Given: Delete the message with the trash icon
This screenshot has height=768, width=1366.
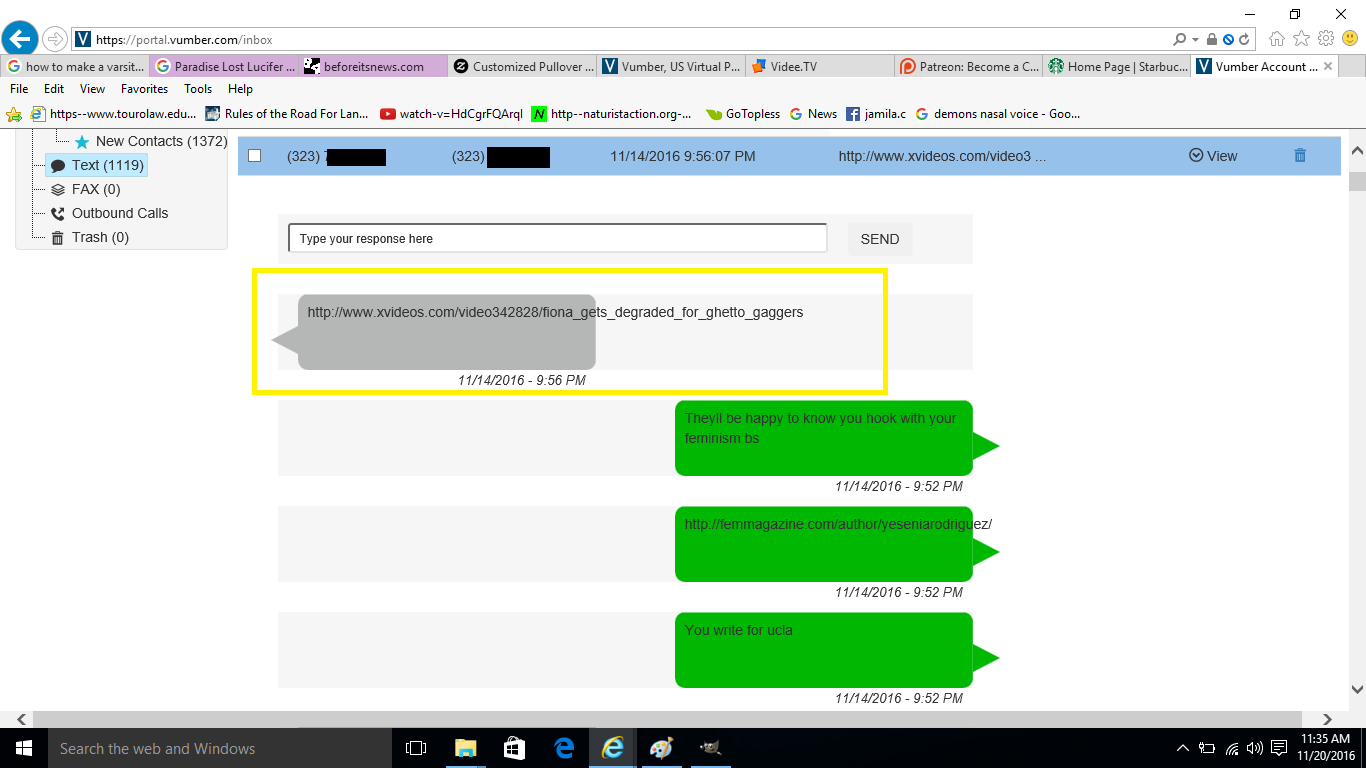Looking at the screenshot, I should 1300,155.
